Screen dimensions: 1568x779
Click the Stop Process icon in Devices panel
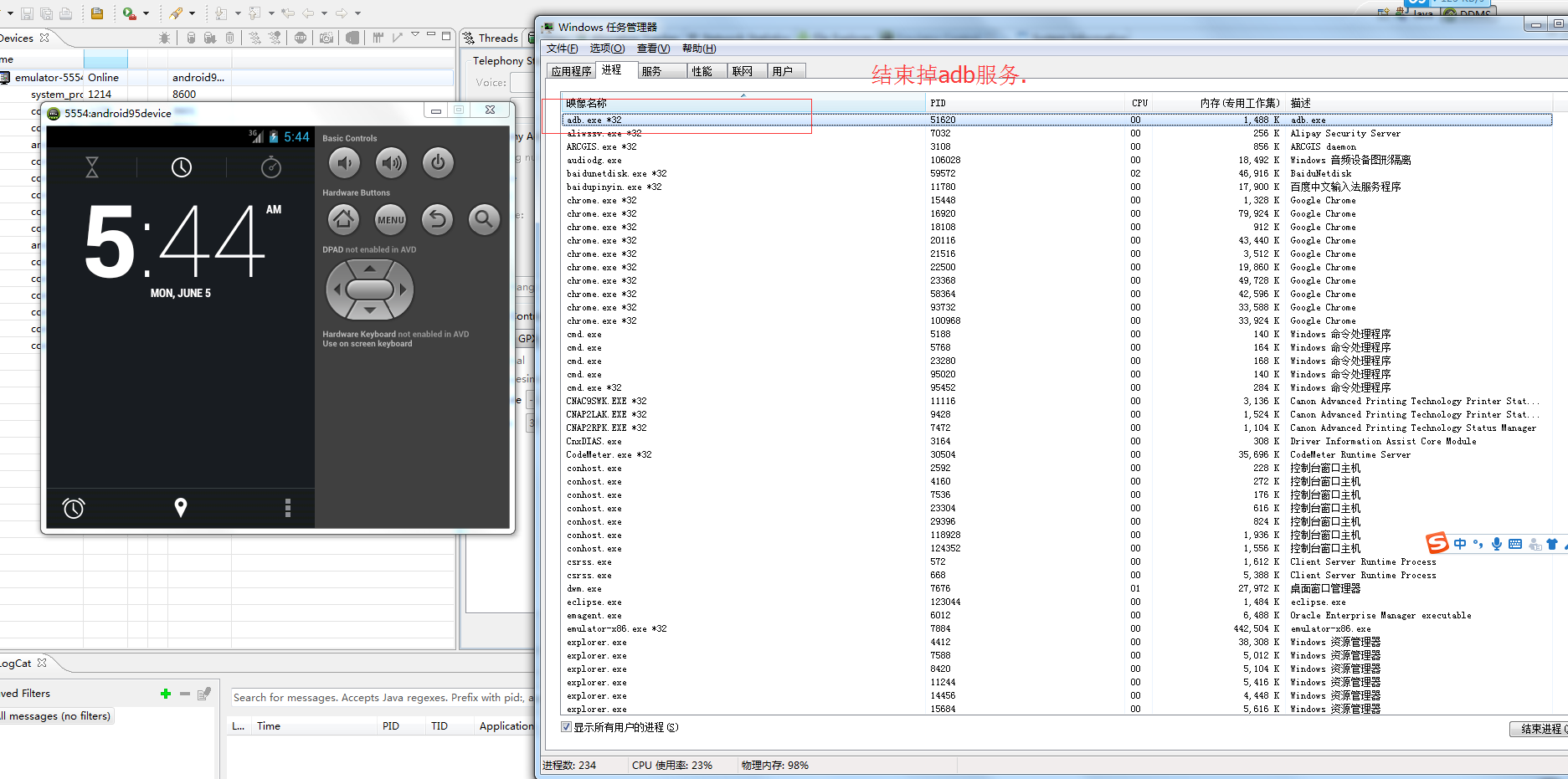coord(301,38)
